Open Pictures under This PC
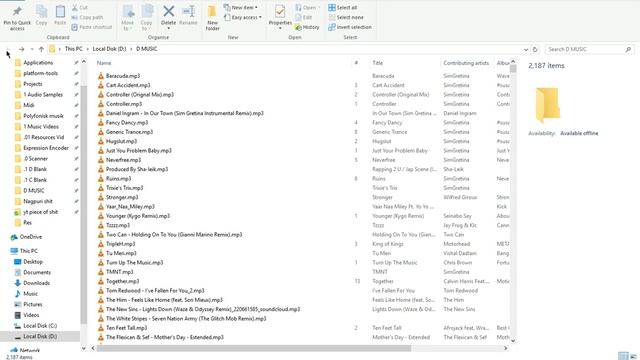Image resolution: width=640 pixels, height=360 pixels. [33, 304]
